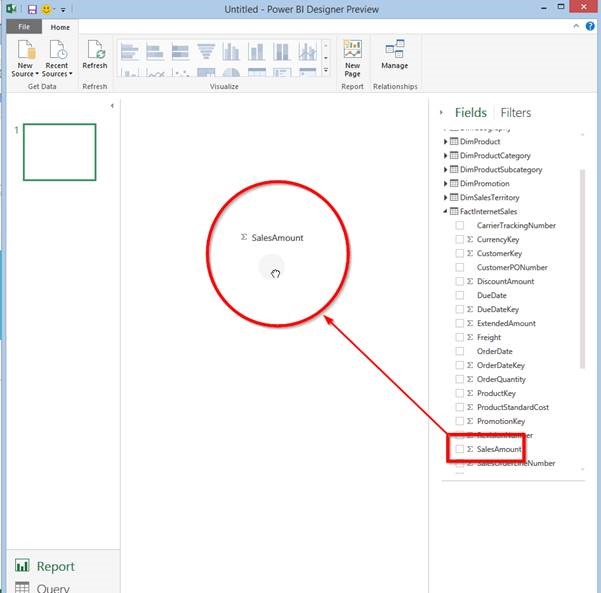Check the DueDate field checkbox
The width and height of the screenshot is (601, 593).
click(460, 295)
